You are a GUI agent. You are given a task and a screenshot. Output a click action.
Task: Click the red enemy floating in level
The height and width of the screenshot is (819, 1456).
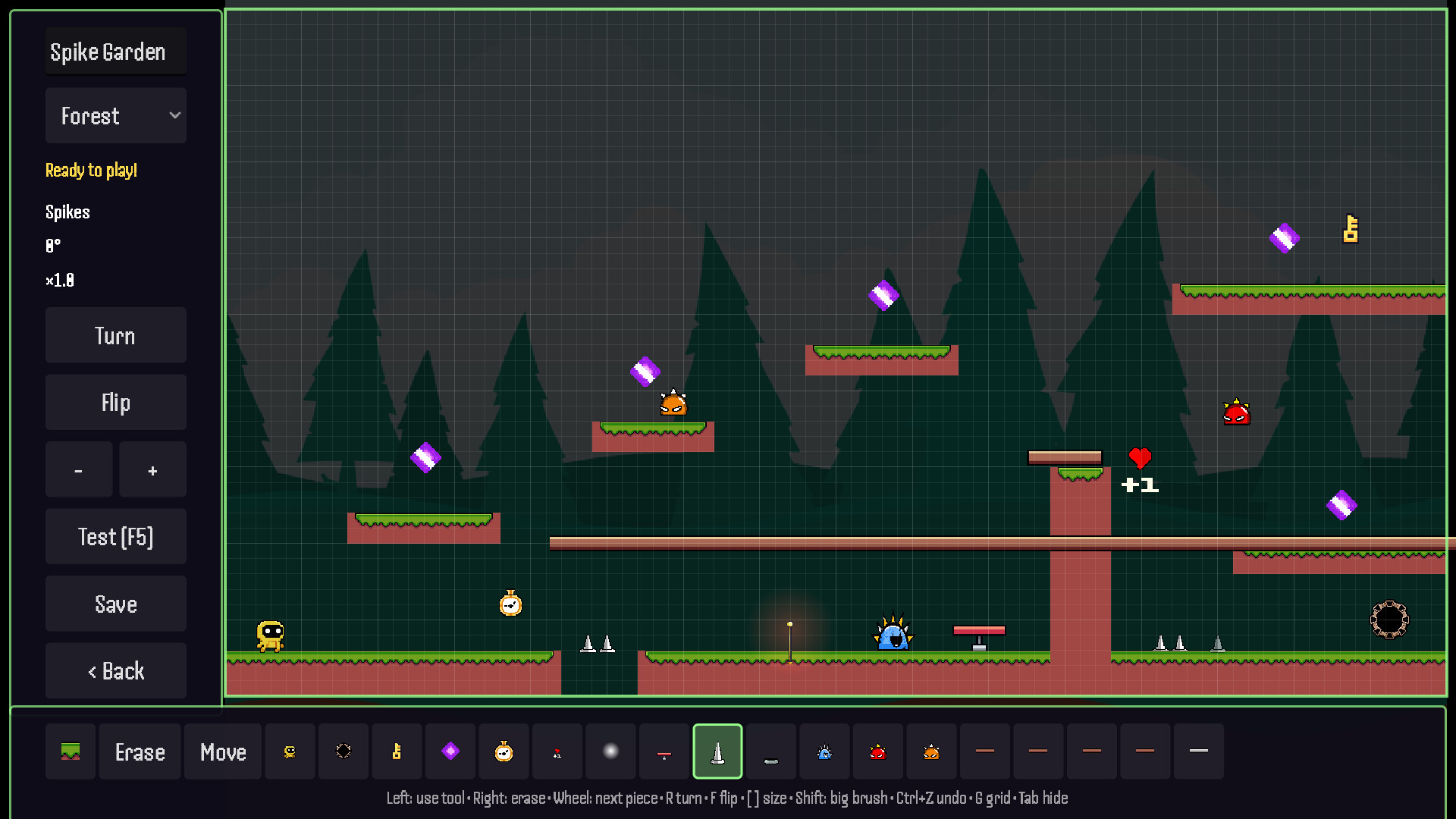(x=1236, y=413)
